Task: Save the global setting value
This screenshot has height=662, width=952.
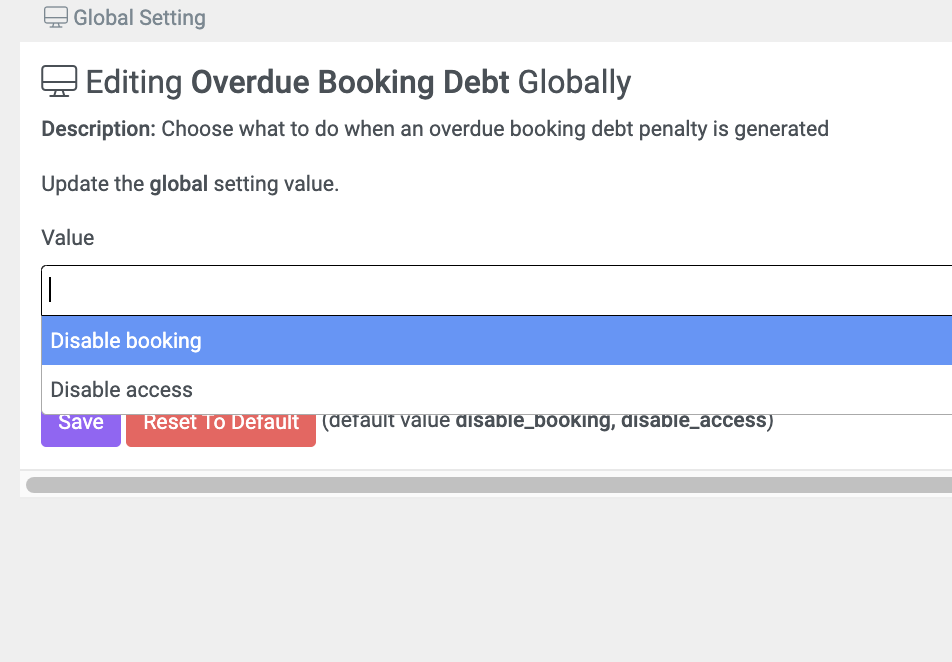Action: click(x=81, y=430)
